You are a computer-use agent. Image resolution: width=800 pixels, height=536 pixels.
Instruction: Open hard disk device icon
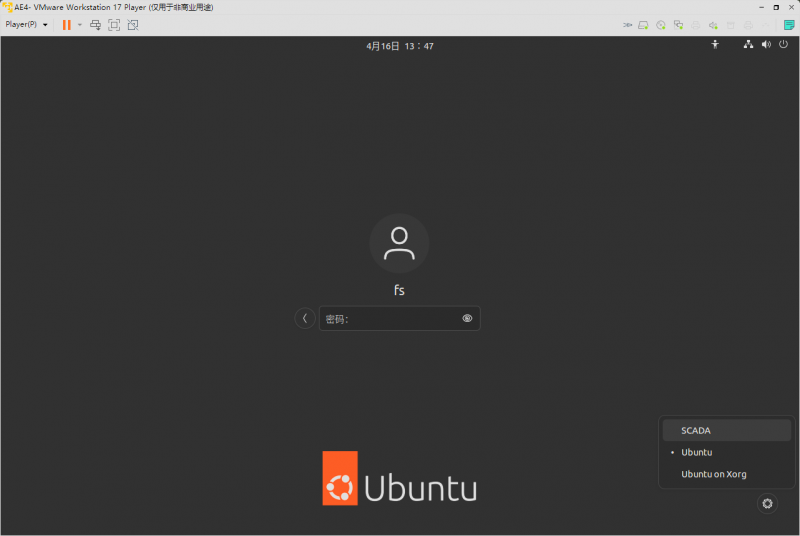[x=644, y=24]
